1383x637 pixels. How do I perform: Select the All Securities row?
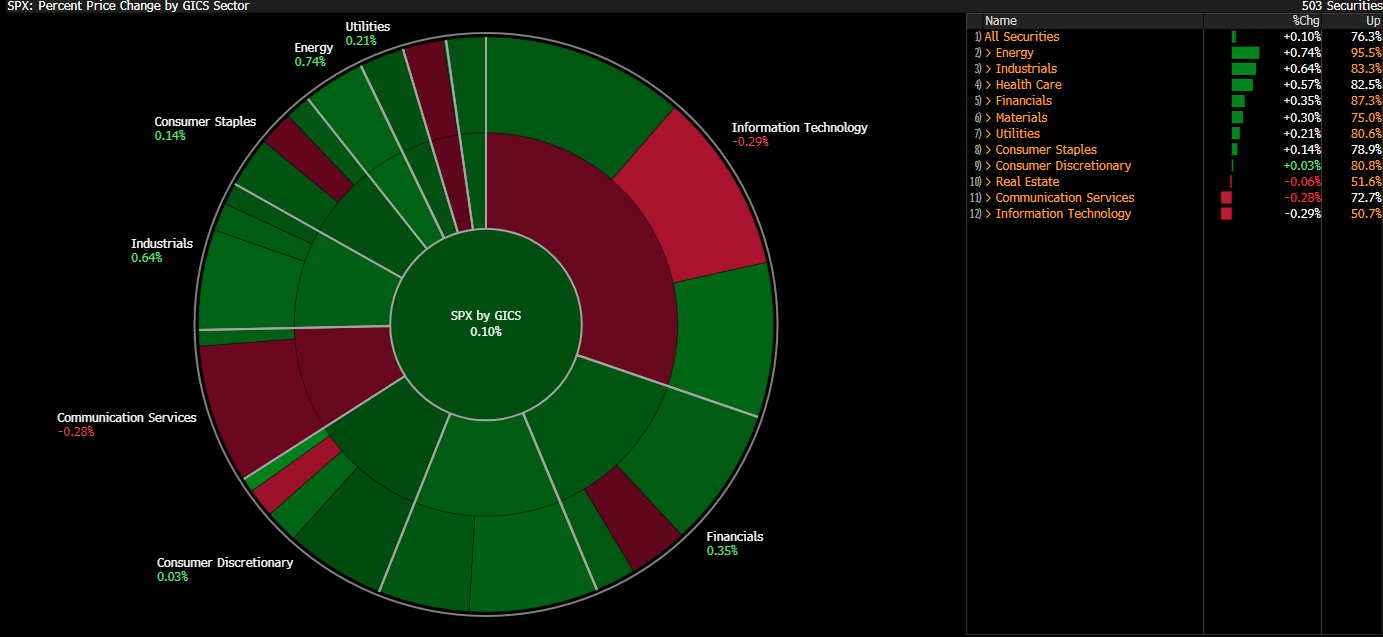click(x=1021, y=37)
